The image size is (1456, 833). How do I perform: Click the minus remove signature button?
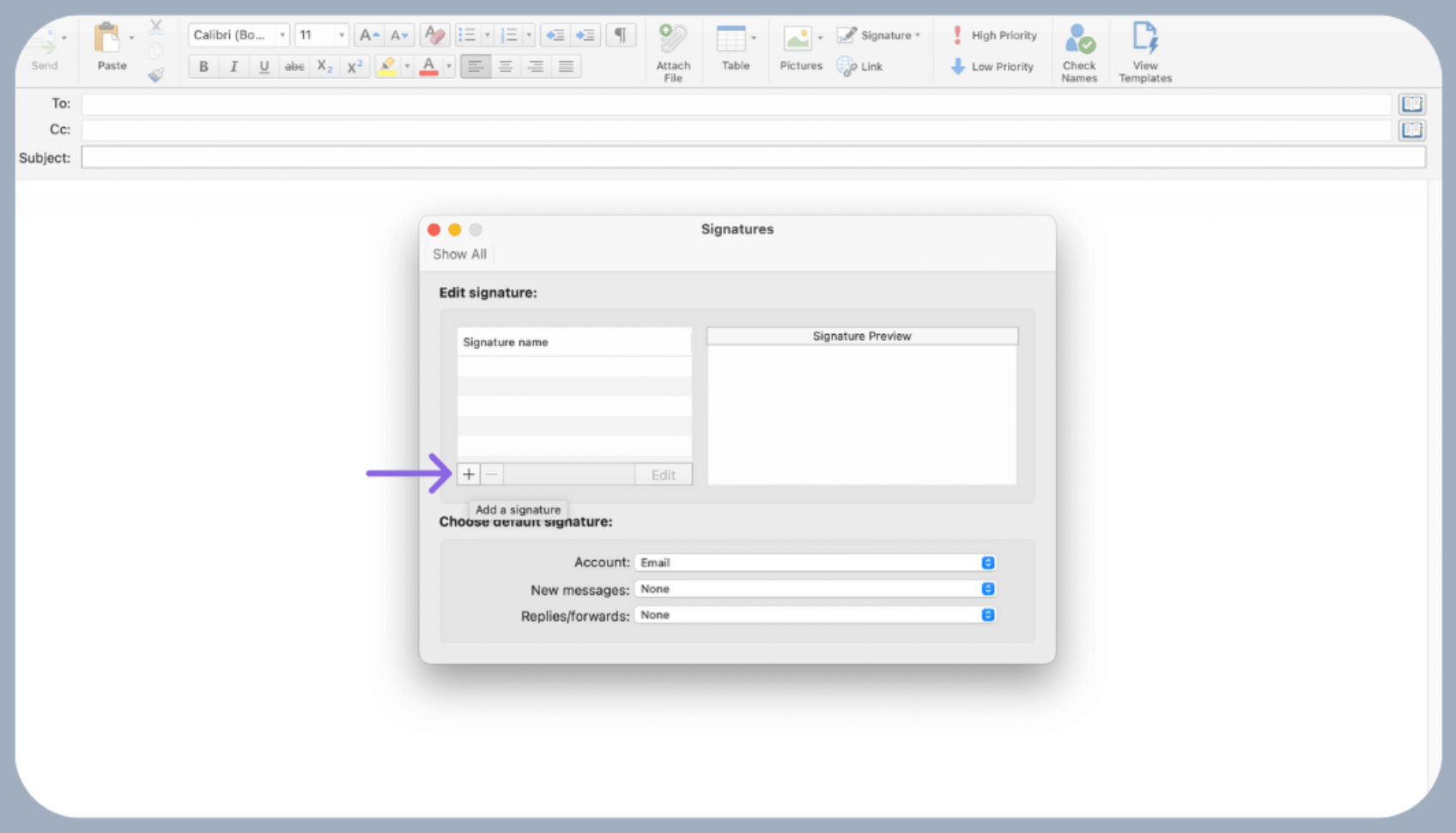click(492, 474)
